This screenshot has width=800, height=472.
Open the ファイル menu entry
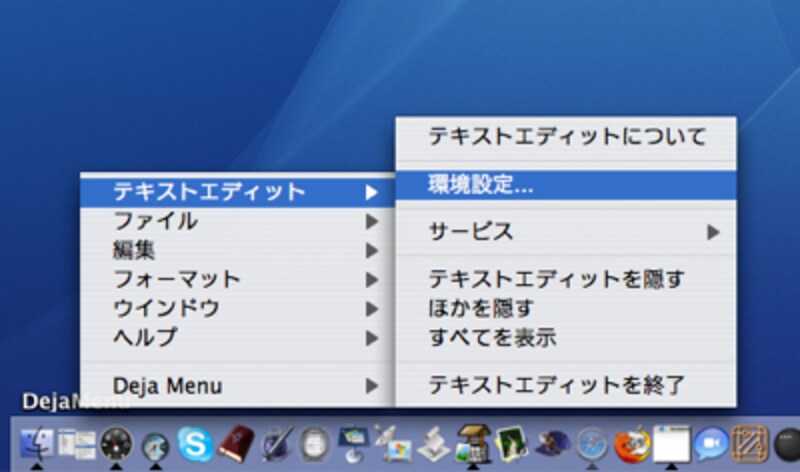237,221
